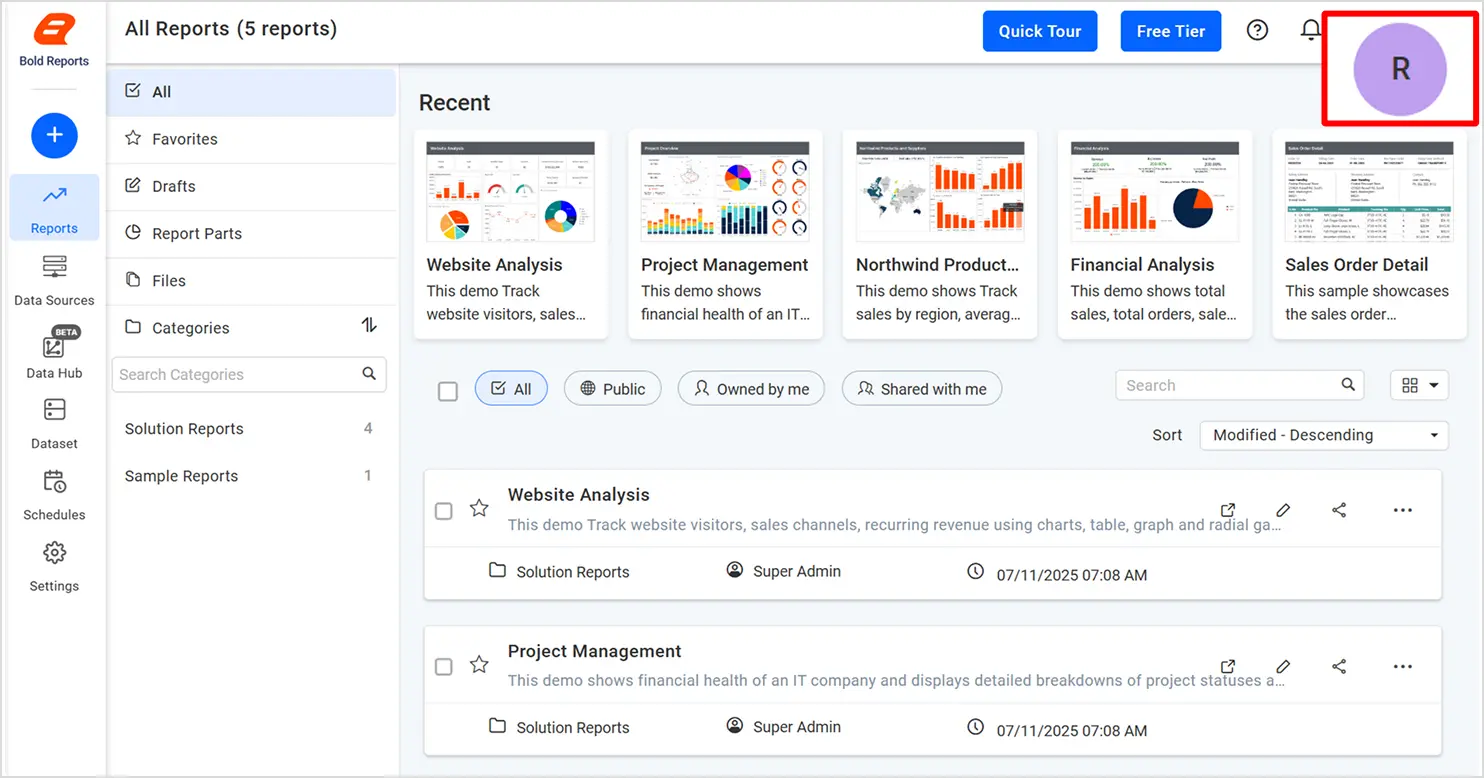
Task: Select Favorites in the left panel
Action: click(x=184, y=139)
